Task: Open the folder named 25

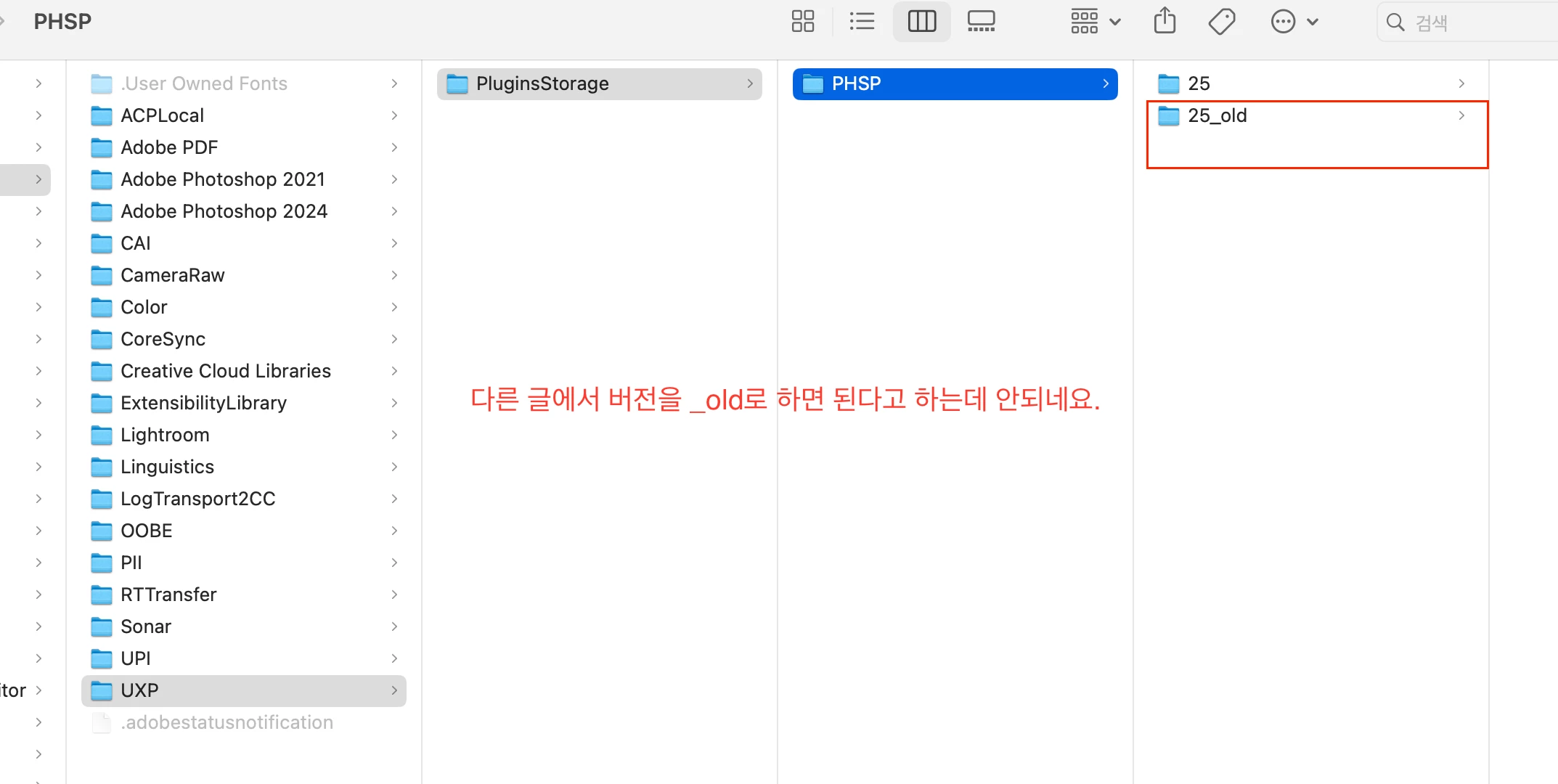Action: 1199,83
